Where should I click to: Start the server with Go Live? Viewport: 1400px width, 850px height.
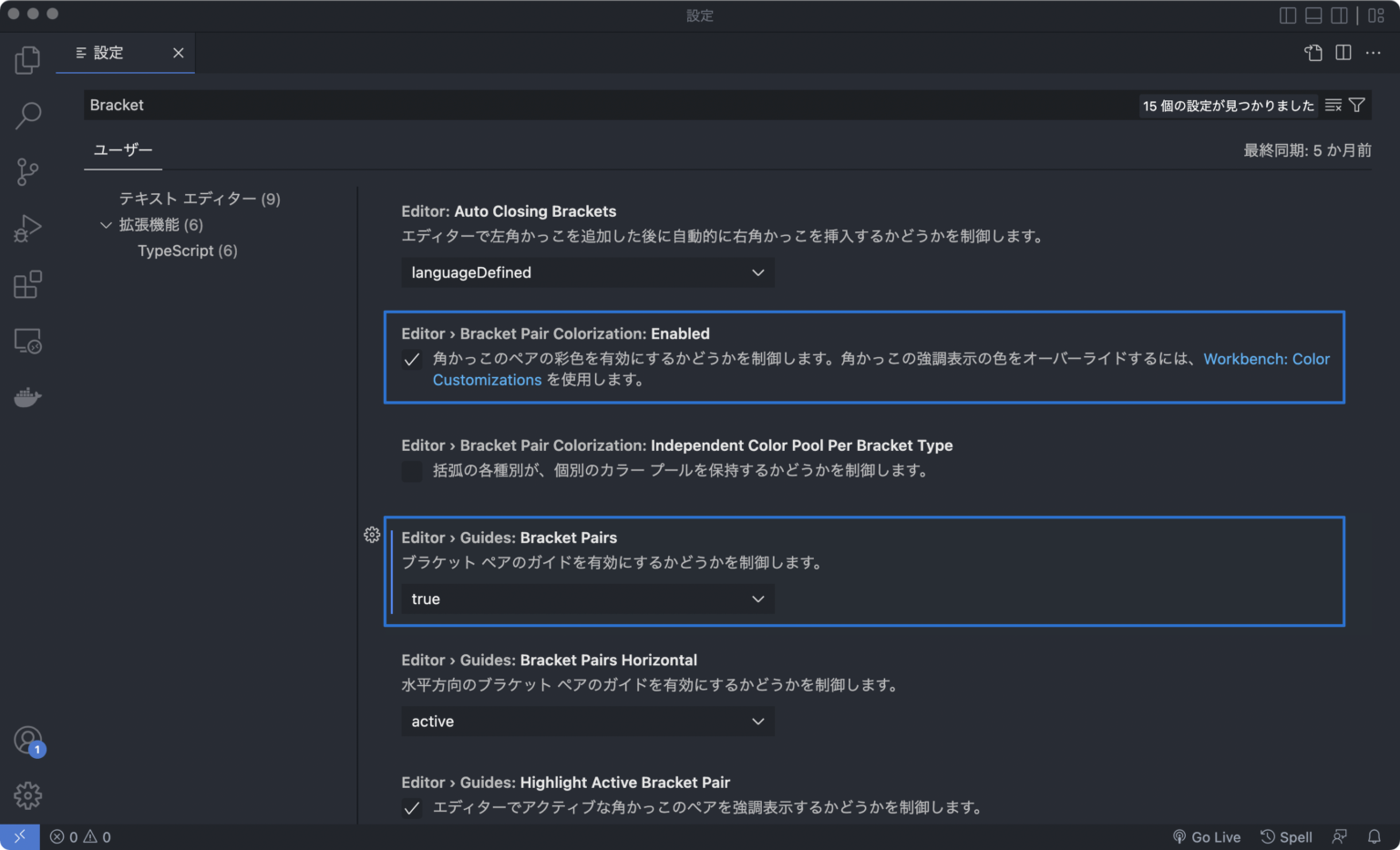[1208, 836]
